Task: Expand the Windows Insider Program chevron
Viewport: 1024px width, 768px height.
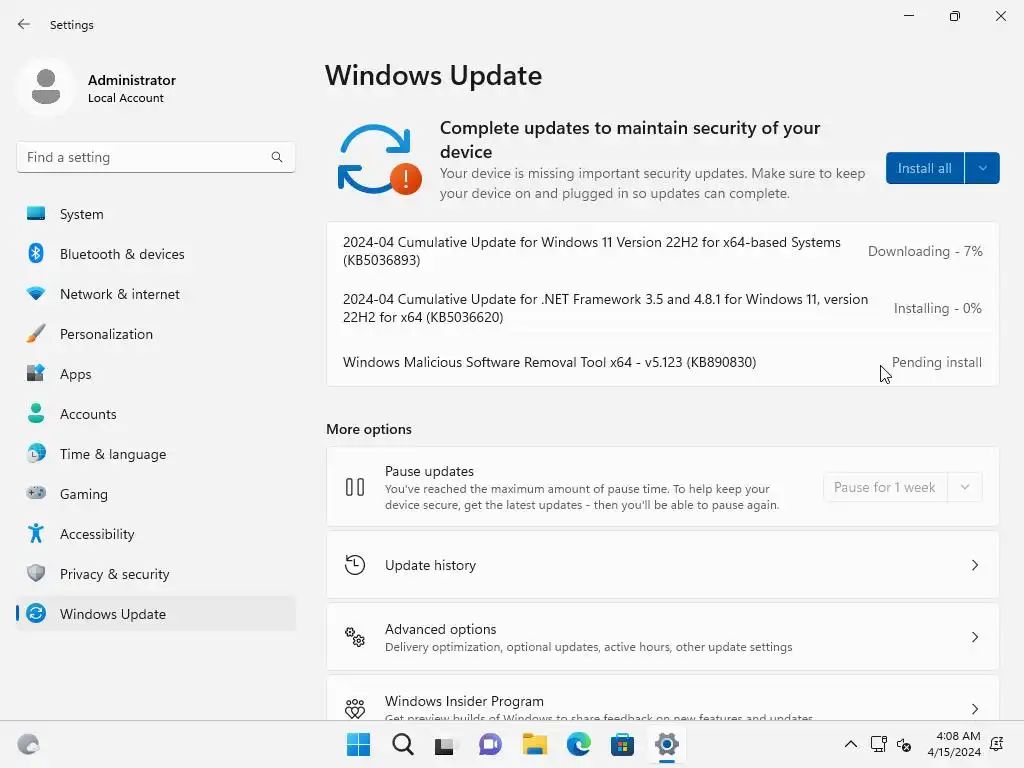Action: (974, 709)
